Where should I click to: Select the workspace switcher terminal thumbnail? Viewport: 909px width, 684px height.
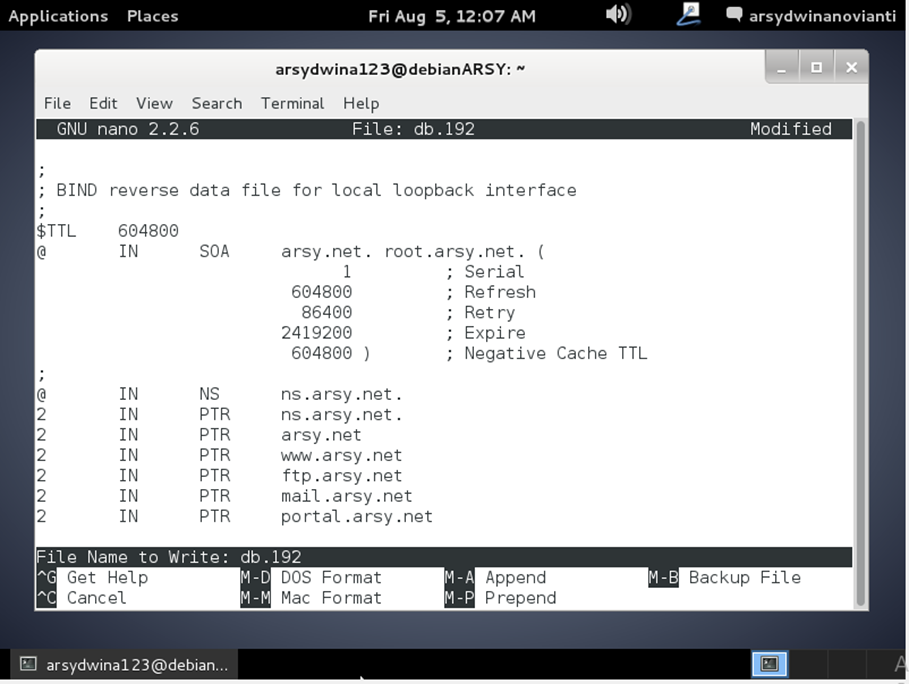point(769,664)
